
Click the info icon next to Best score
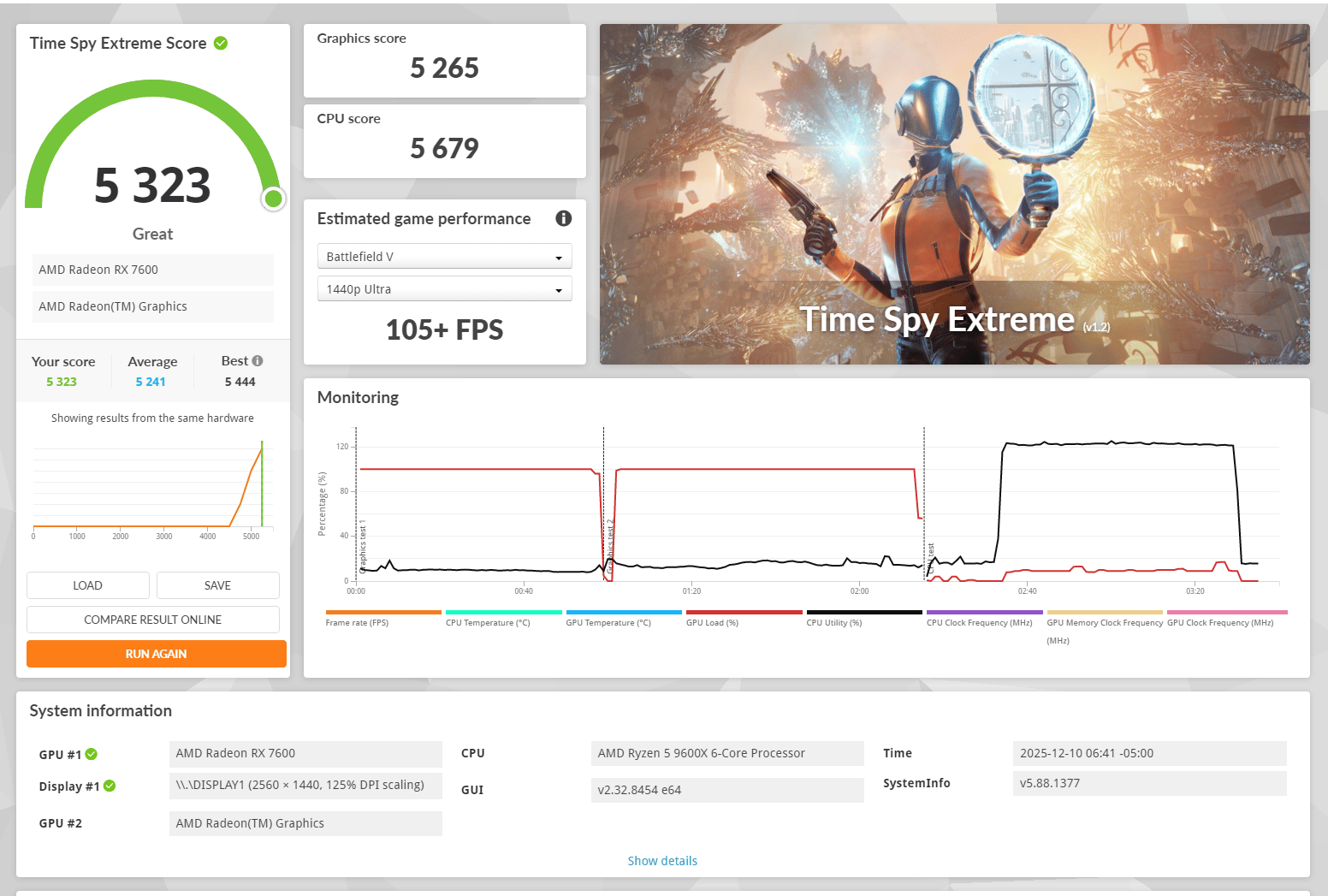coord(258,361)
